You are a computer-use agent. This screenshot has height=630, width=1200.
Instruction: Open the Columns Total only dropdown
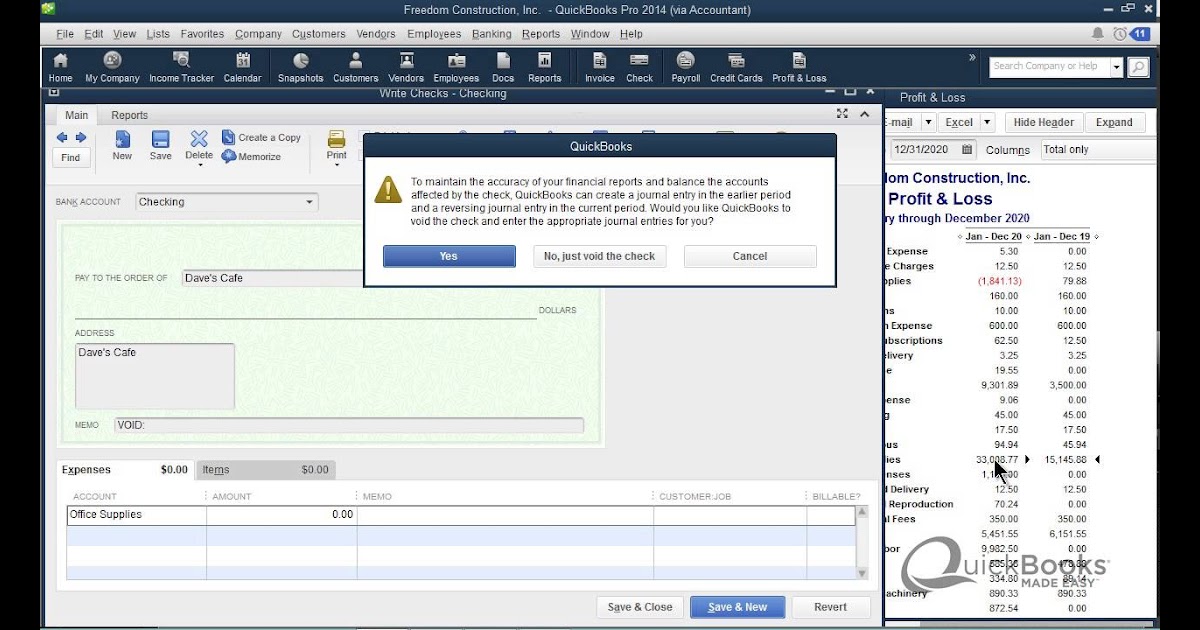coord(1097,150)
